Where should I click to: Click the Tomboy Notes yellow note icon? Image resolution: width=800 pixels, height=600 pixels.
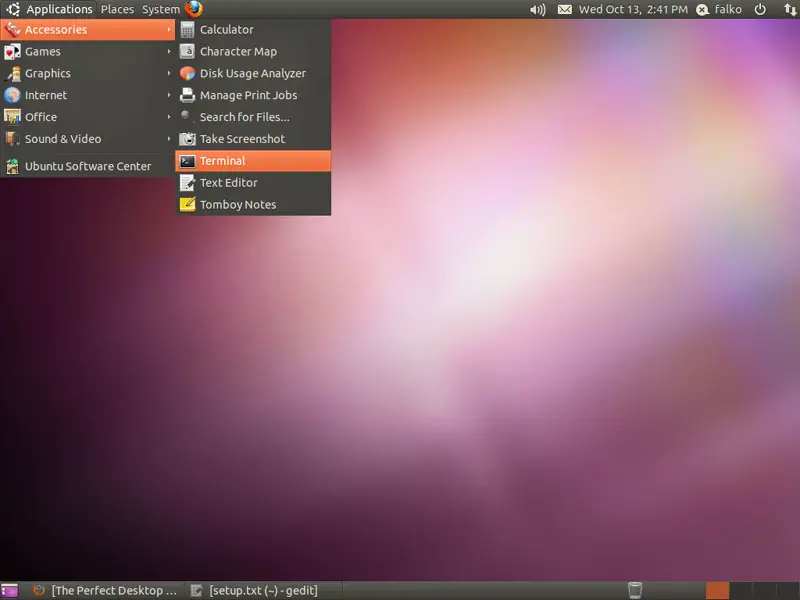coord(187,205)
